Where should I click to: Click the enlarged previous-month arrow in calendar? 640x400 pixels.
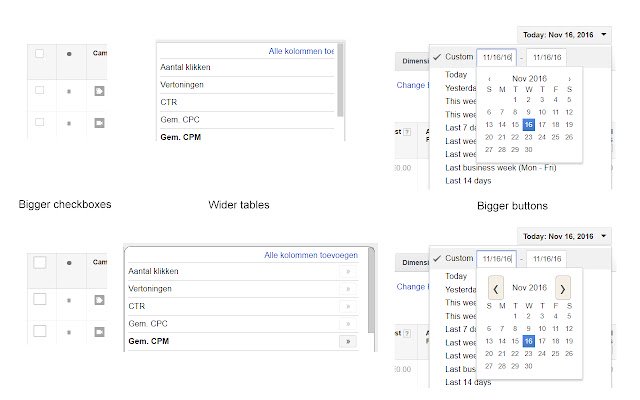(x=496, y=289)
